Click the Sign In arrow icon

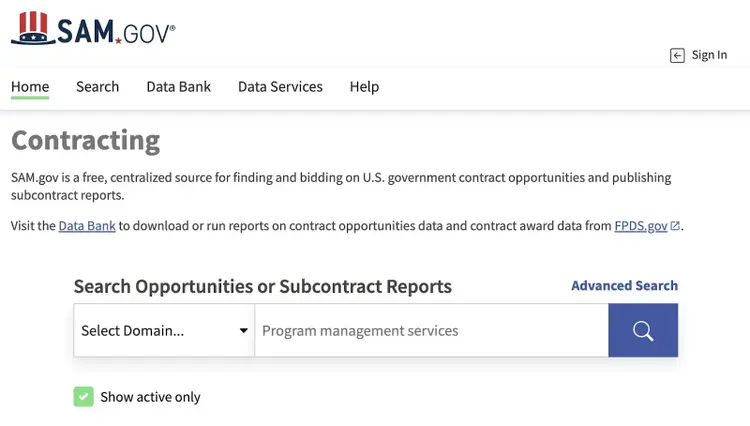pyautogui.click(x=677, y=55)
